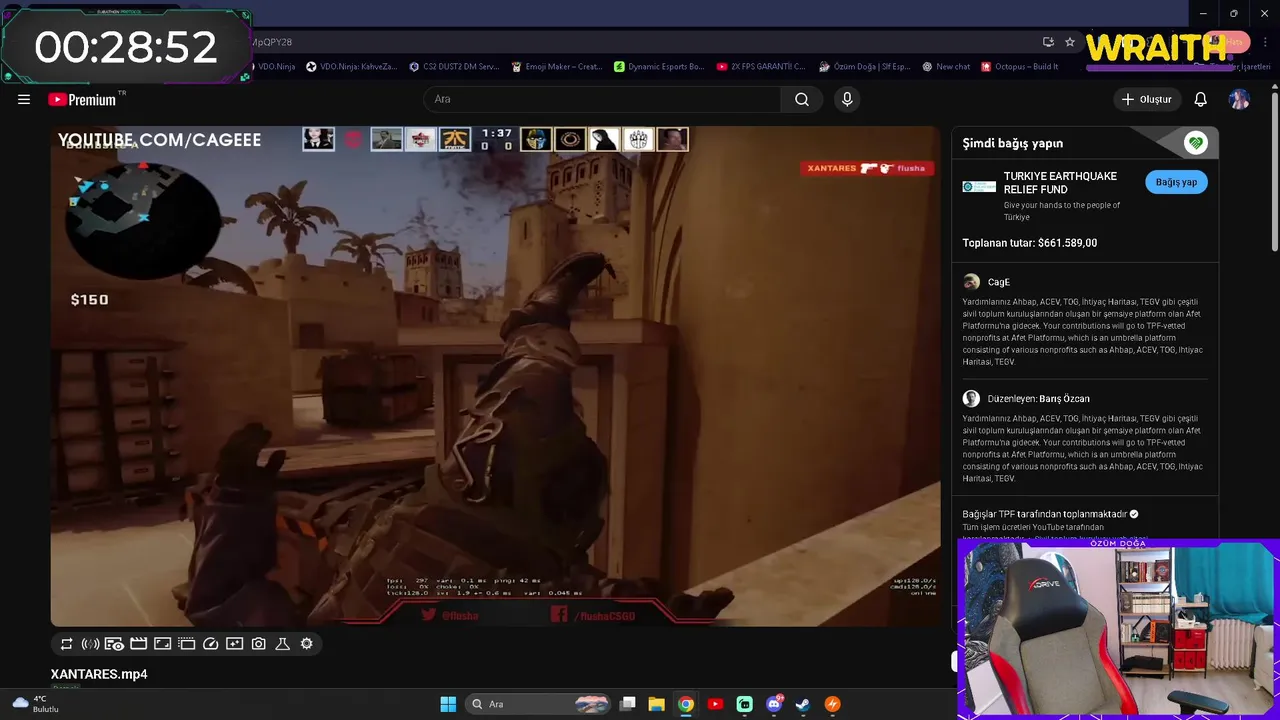The image size is (1280, 720).
Task: Click the picture-in-picture frame icon below player
Action: tap(162, 644)
